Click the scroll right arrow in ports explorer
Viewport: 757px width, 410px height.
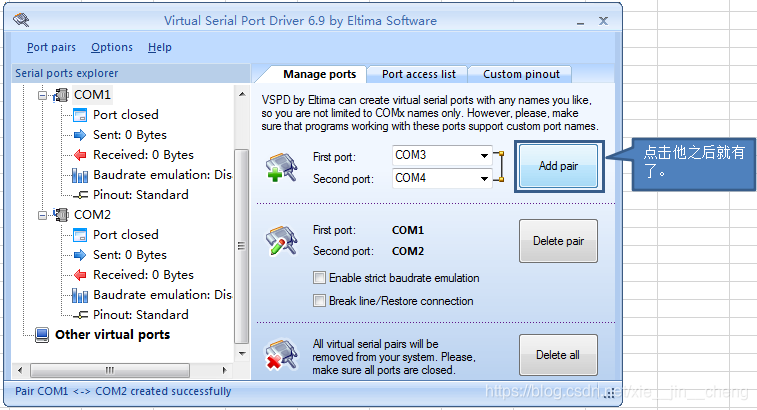(x=224, y=370)
